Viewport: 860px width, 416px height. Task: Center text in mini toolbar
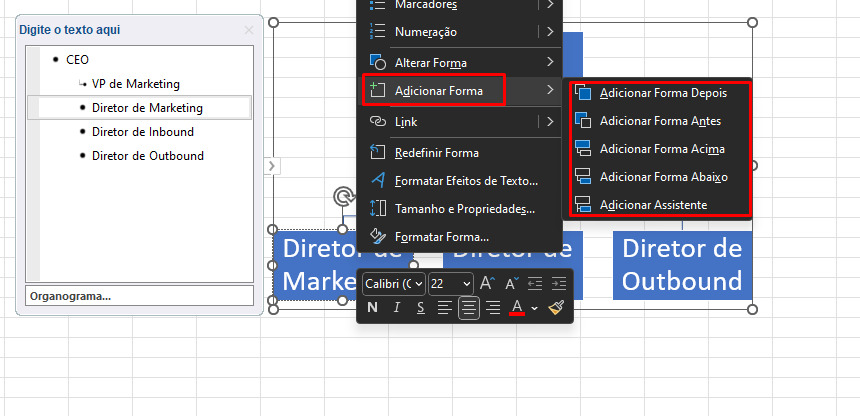pyautogui.click(x=469, y=308)
